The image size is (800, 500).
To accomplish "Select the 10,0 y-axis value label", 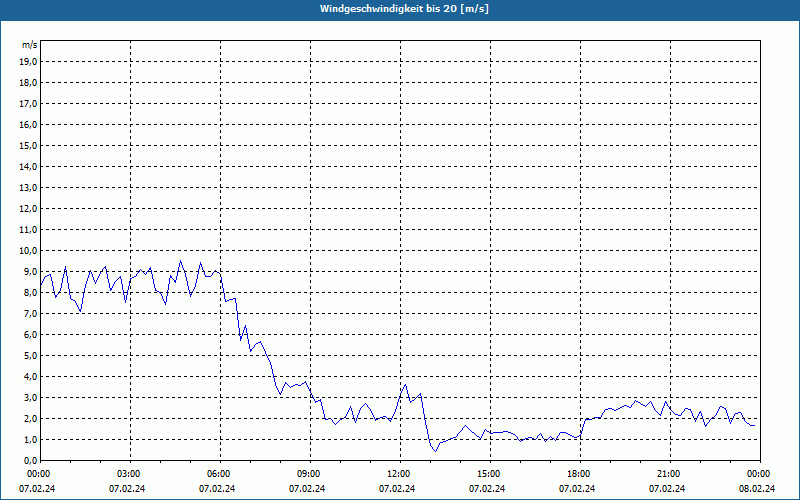I will [28, 250].
